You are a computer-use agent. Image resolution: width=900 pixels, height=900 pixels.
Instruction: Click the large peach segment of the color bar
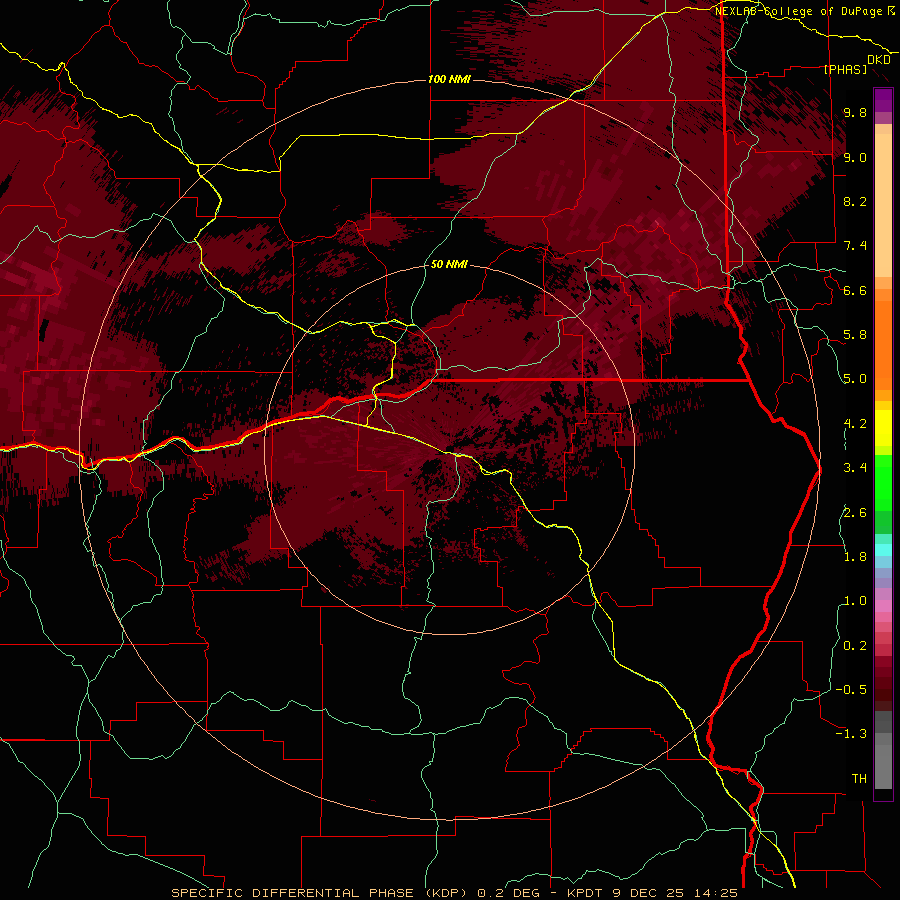(883, 205)
